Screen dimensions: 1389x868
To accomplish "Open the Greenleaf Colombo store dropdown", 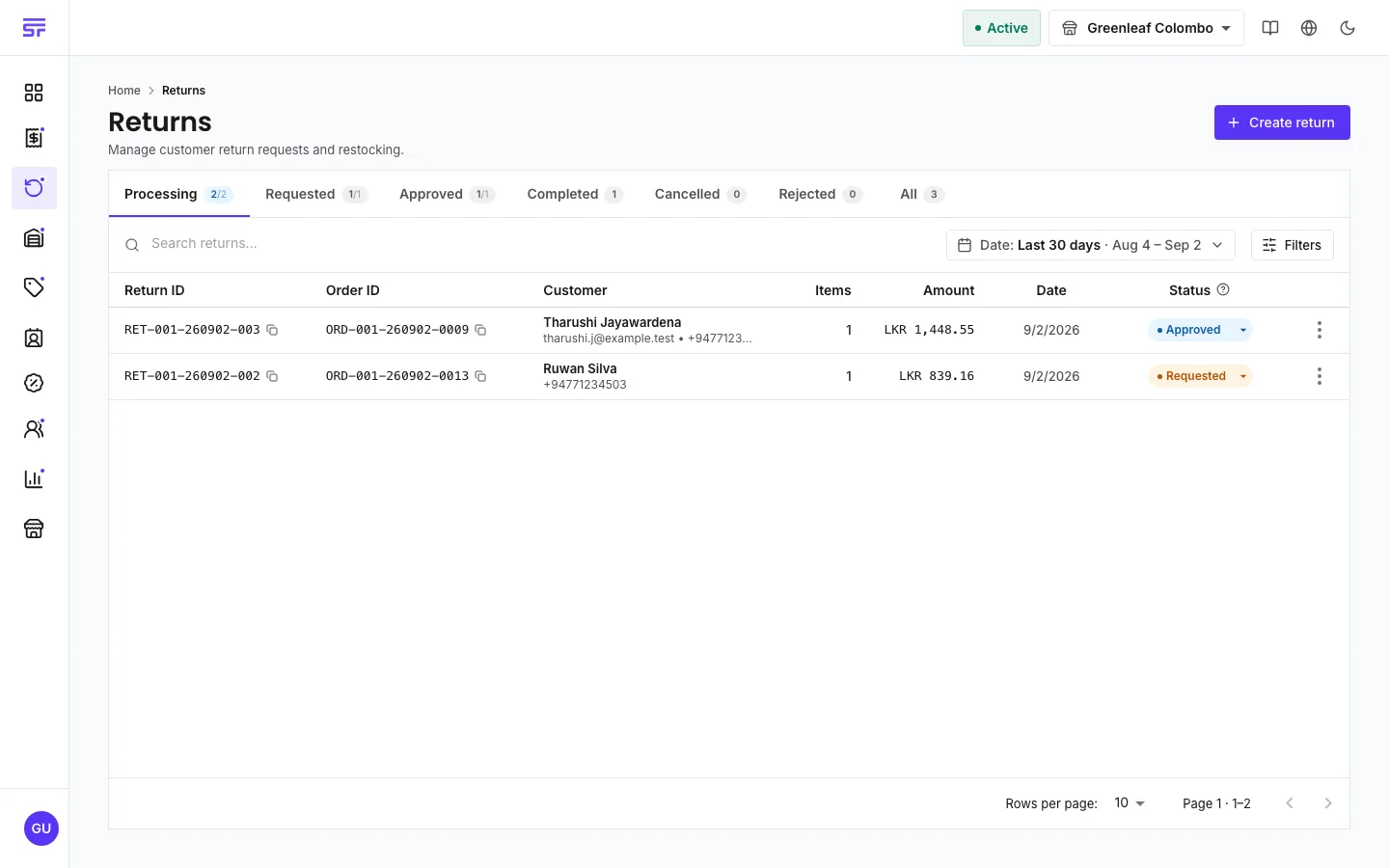I will click(1146, 28).
